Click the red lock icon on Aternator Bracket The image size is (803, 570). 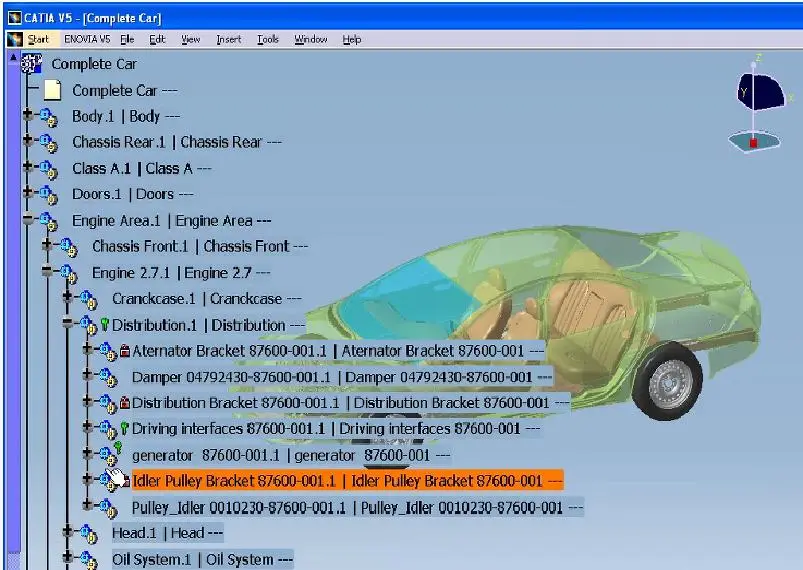[x=124, y=351]
